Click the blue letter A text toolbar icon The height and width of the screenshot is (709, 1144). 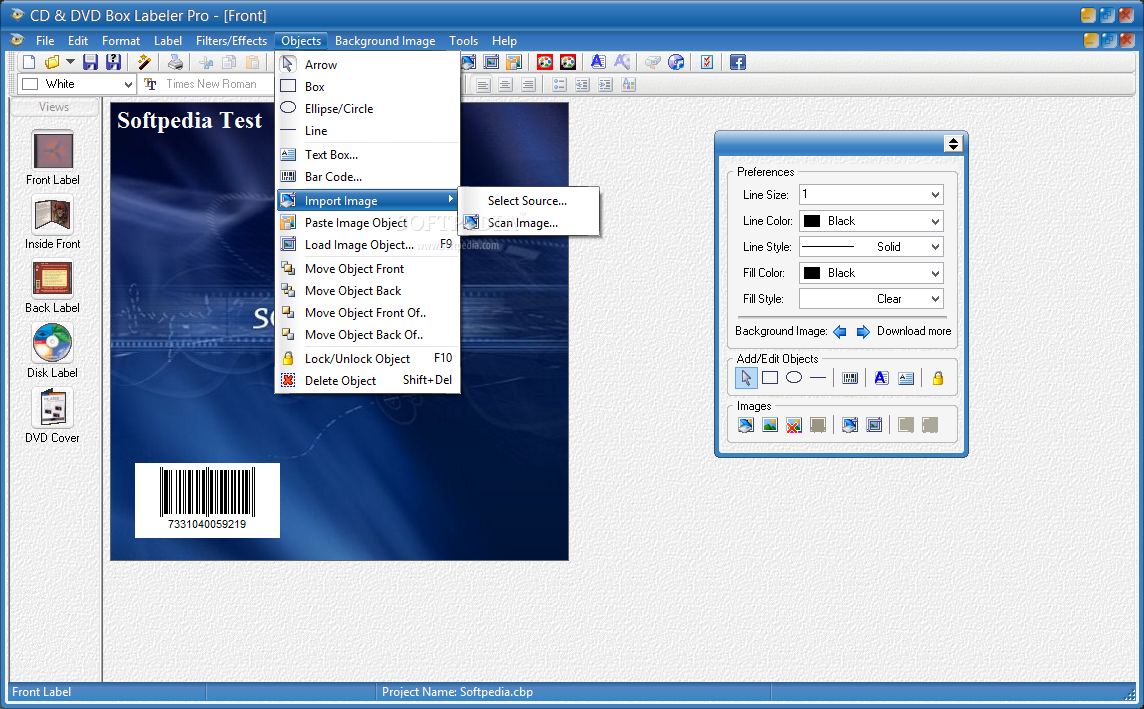tap(598, 62)
